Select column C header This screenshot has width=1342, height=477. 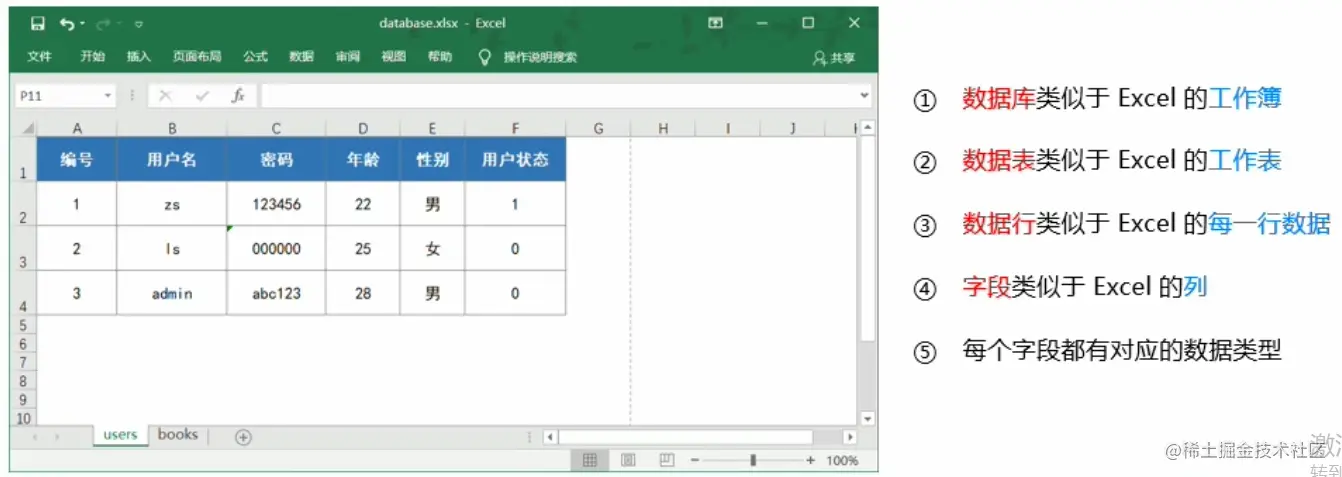click(276, 128)
